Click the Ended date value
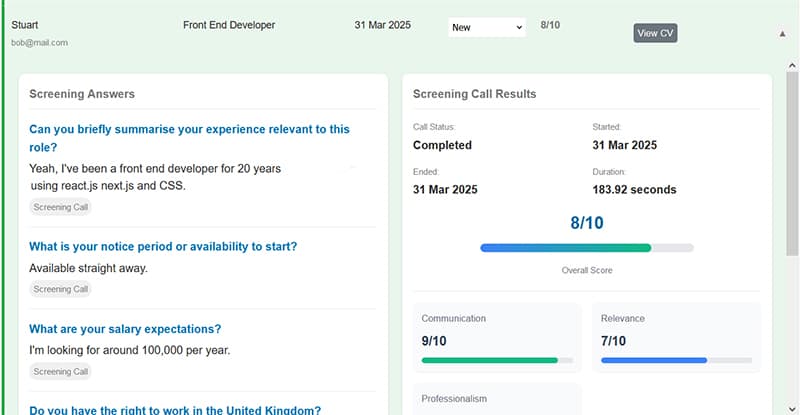The height and width of the screenshot is (415, 800). (445, 190)
